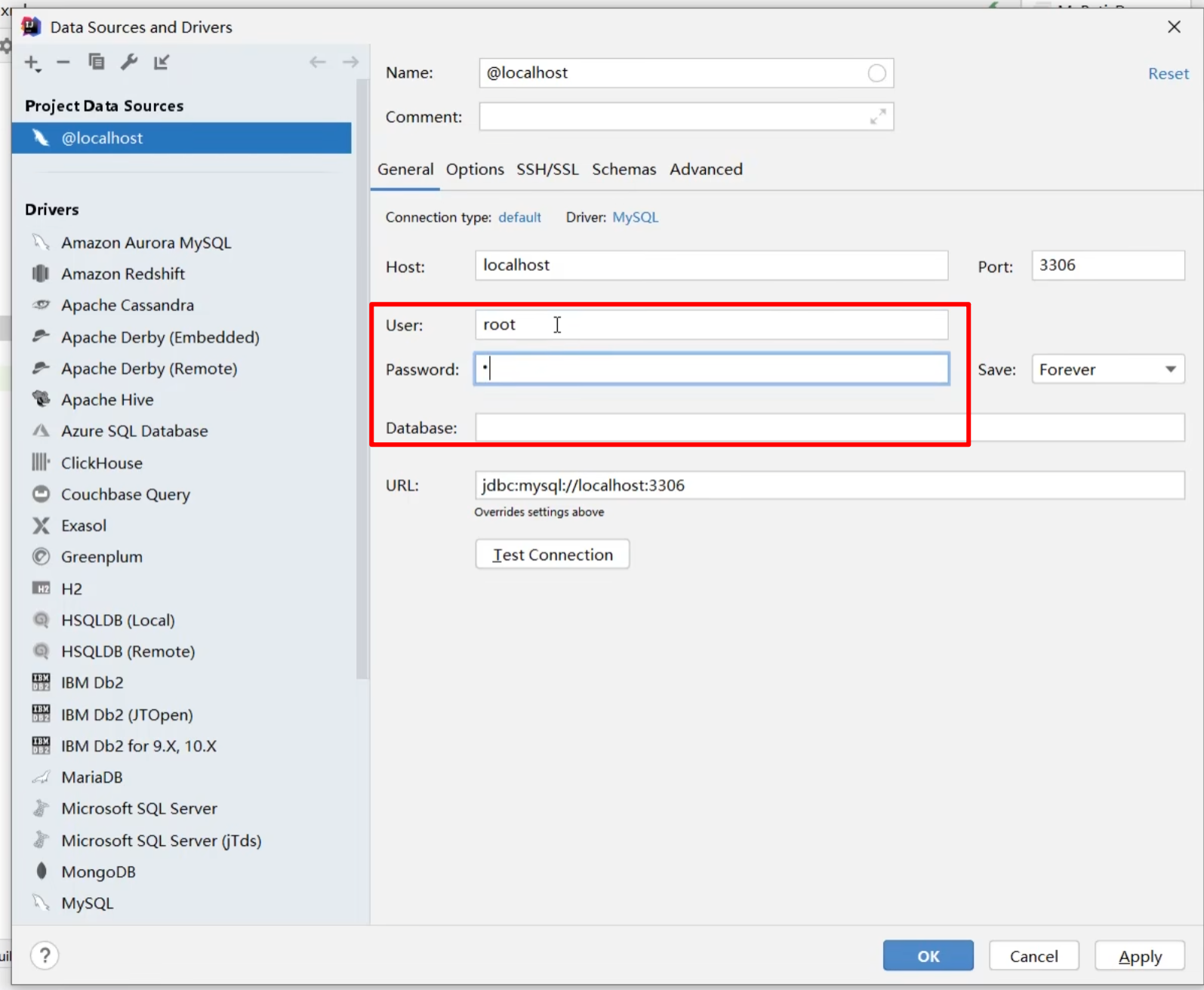Duplicate the selected data source
Viewport: 1204px width, 990px height.
(x=97, y=62)
